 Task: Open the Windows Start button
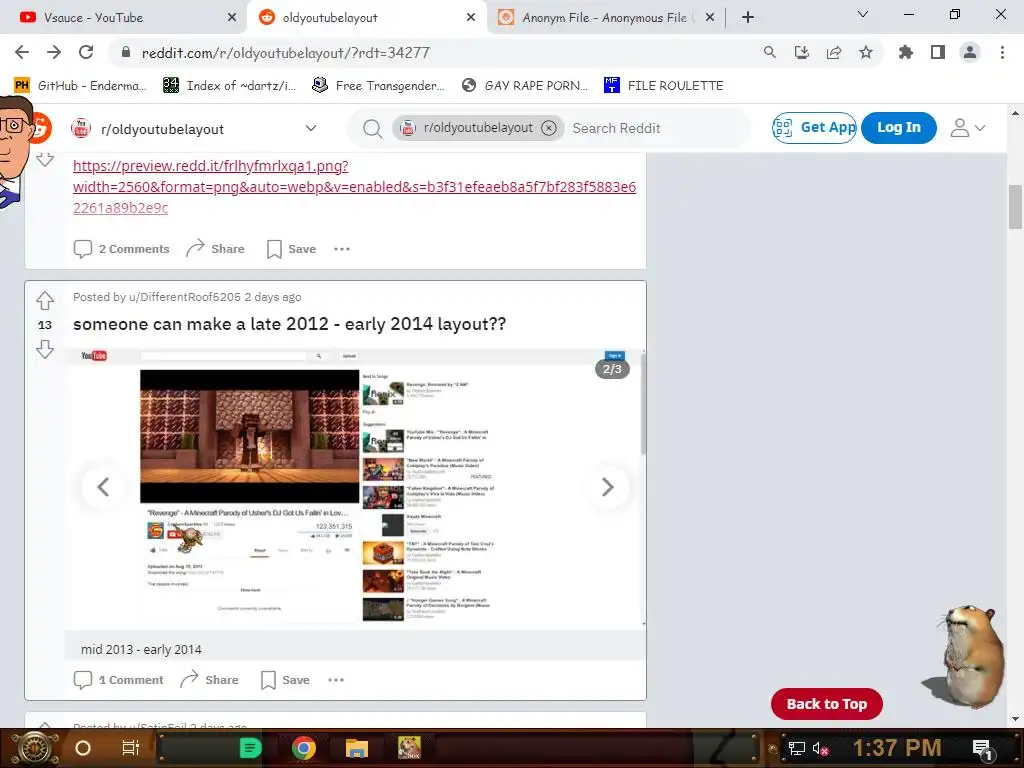click(35, 748)
